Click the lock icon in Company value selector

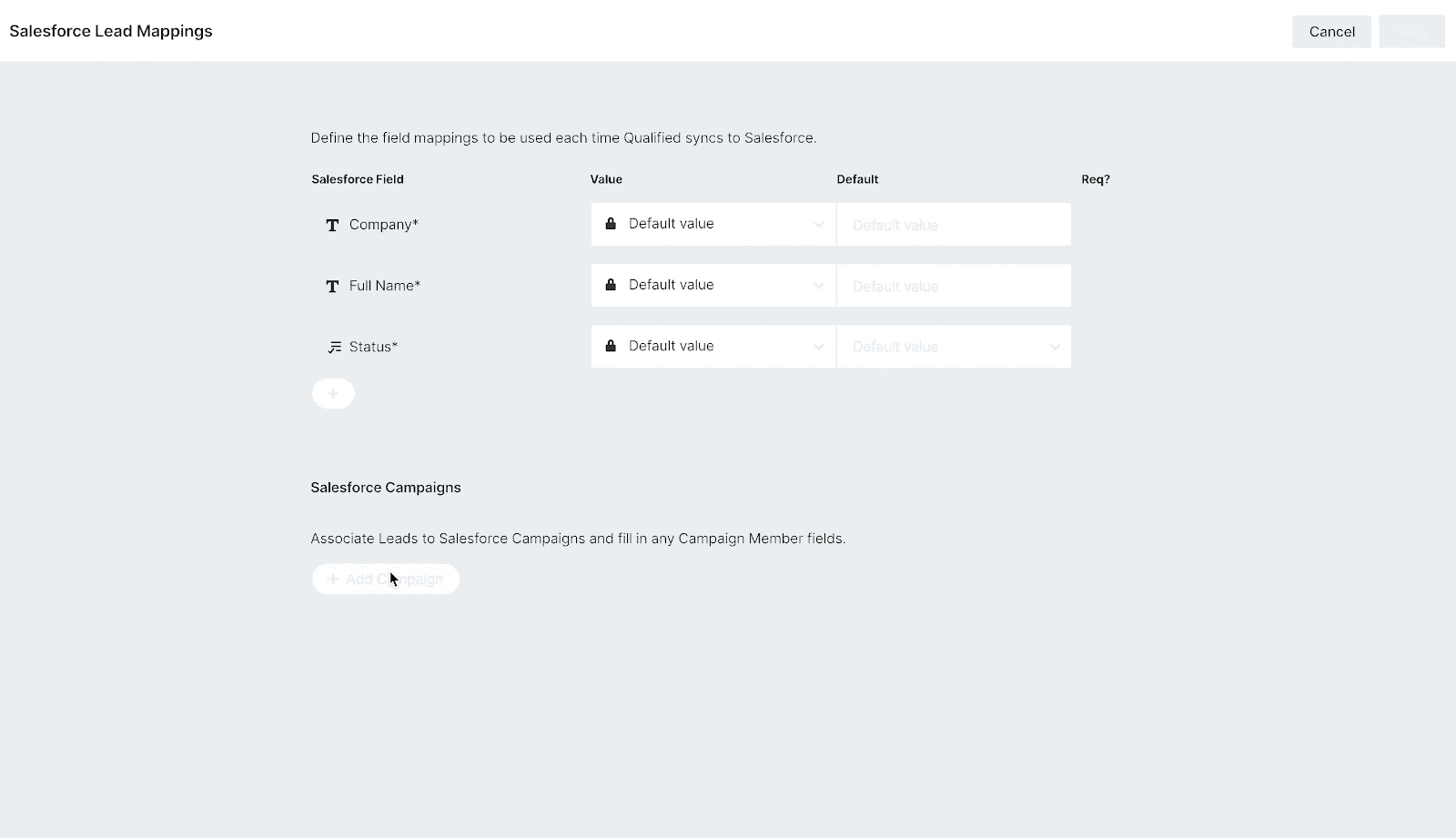click(610, 223)
